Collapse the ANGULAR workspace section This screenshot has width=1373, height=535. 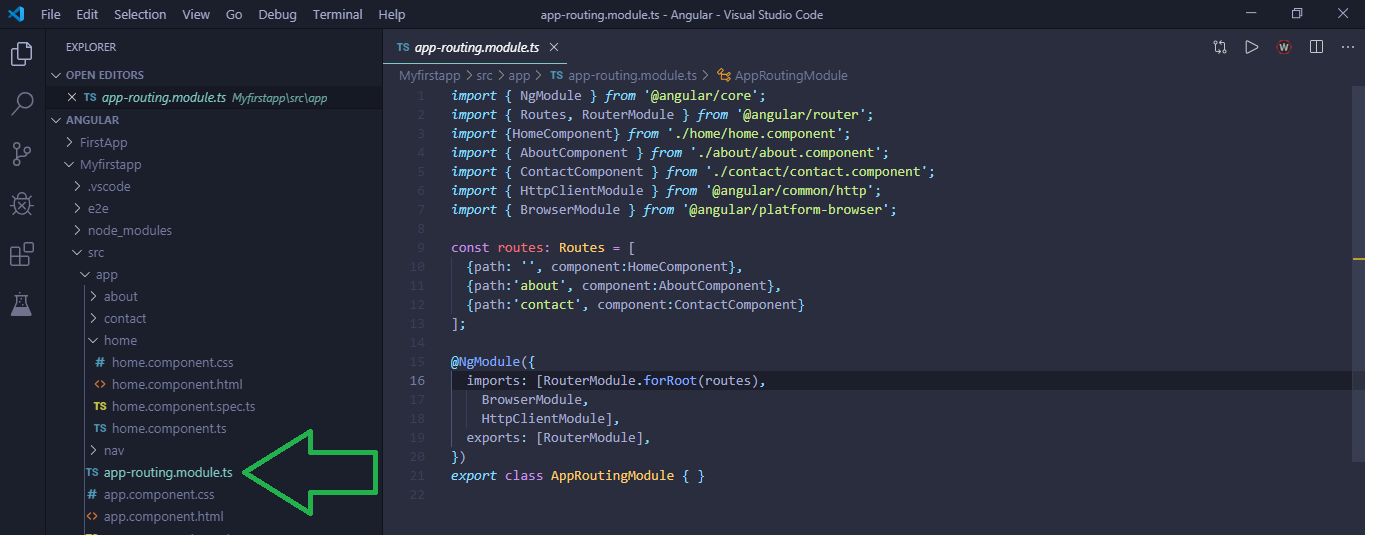57,121
